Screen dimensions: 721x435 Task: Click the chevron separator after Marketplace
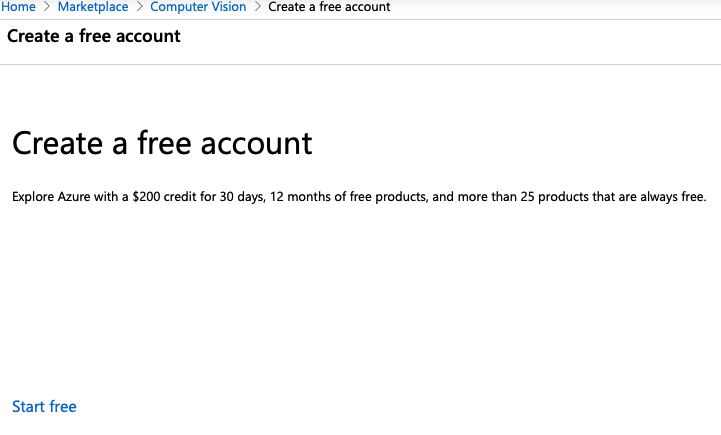pyautogui.click(x=139, y=7)
